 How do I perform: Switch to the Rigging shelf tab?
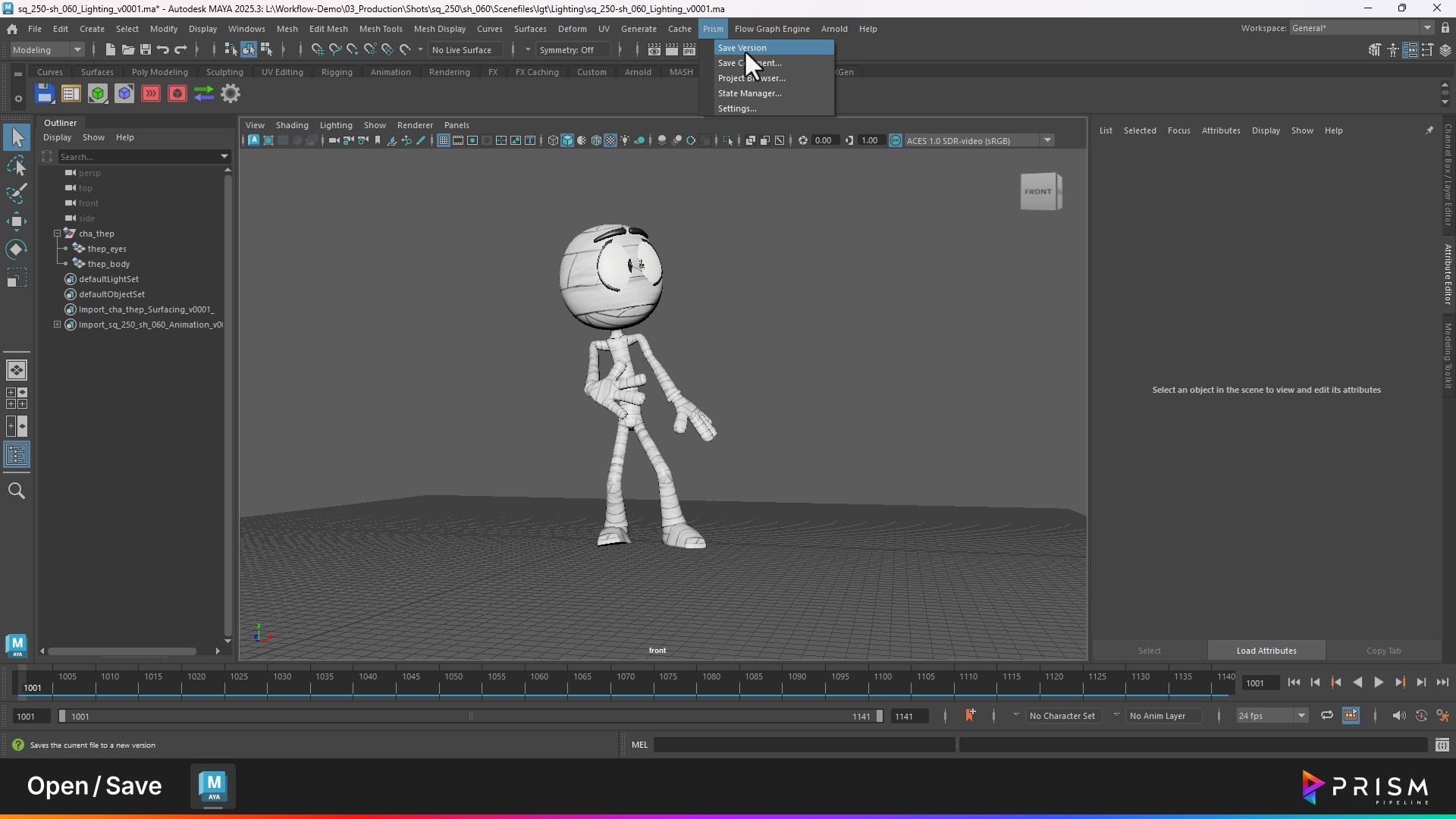pyautogui.click(x=337, y=72)
